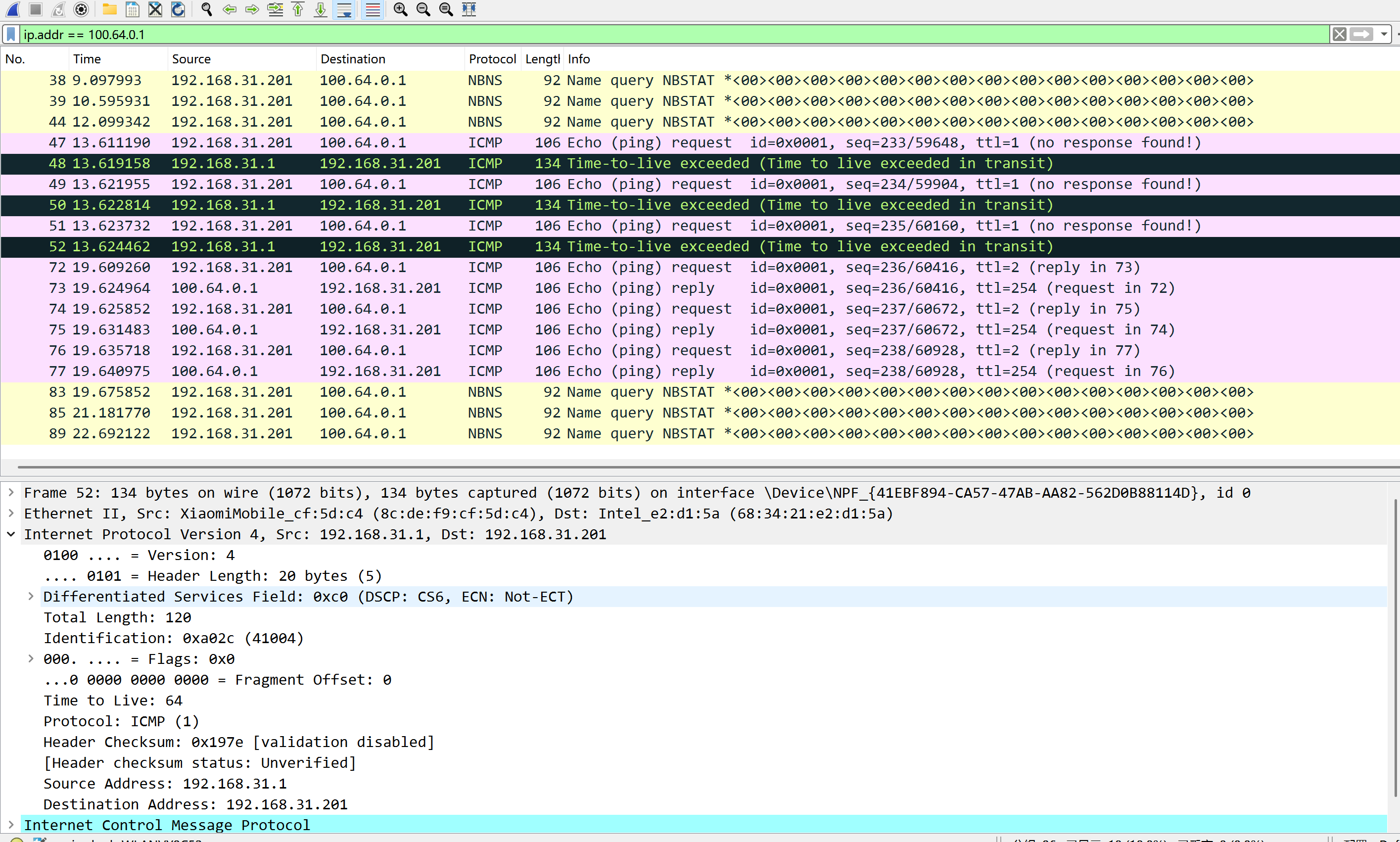Toggle packet list colorize rules
The width and height of the screenshot is (1400, 842).
(x=373, y=9)
